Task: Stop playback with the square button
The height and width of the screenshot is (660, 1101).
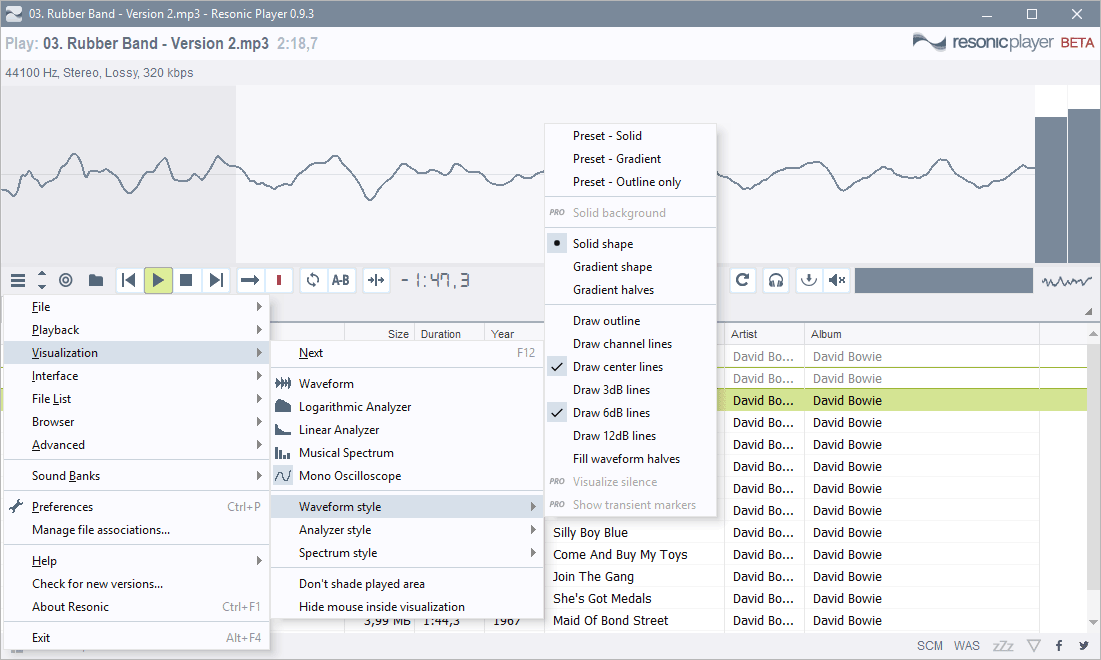Action: pos(186,280)
